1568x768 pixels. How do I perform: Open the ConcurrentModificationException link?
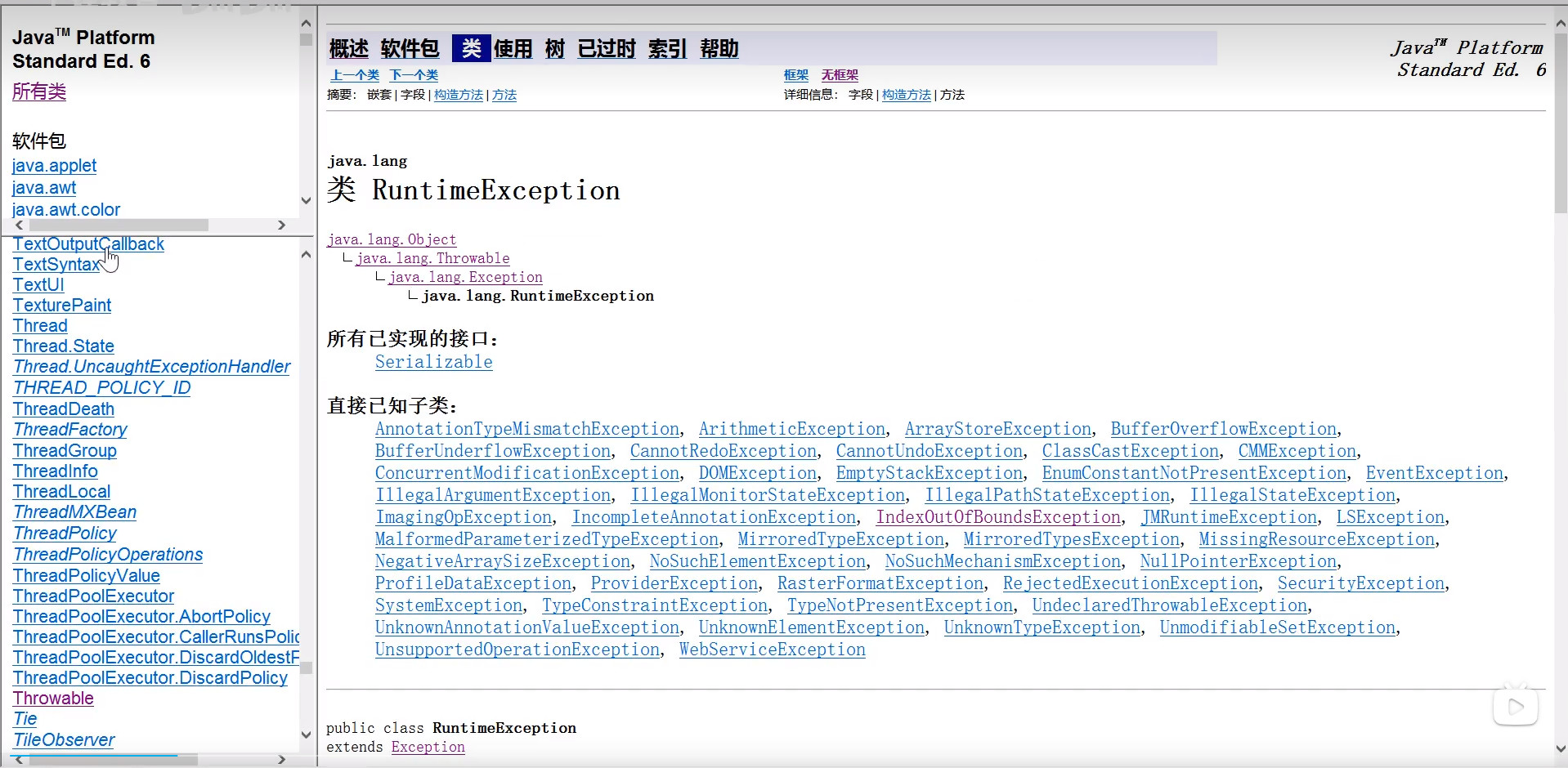[527, 473]
